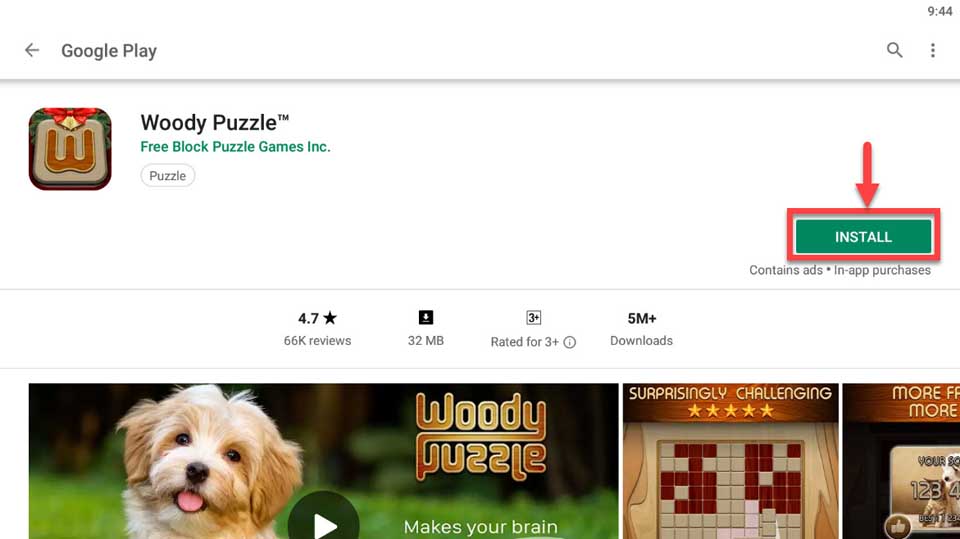
Task: Go back using the left arrow
Action: point(32,50)
